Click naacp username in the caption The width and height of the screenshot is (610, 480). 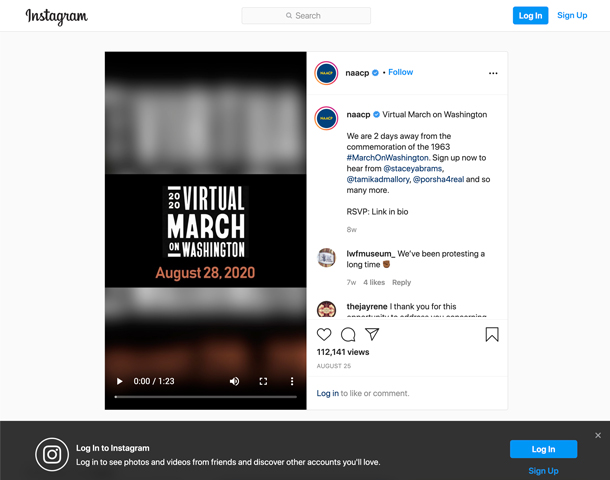coord(358,114)
